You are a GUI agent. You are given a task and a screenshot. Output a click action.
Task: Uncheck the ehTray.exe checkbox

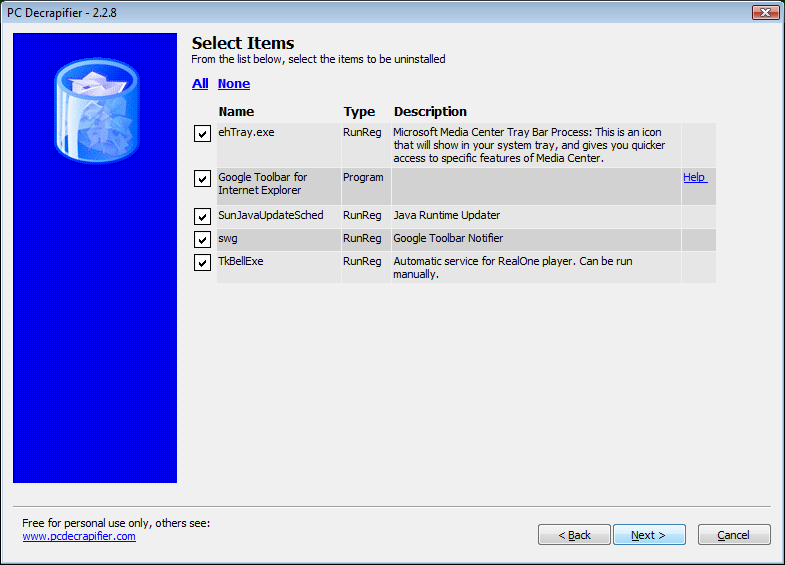pyautogui.click(x=202, y=134)
